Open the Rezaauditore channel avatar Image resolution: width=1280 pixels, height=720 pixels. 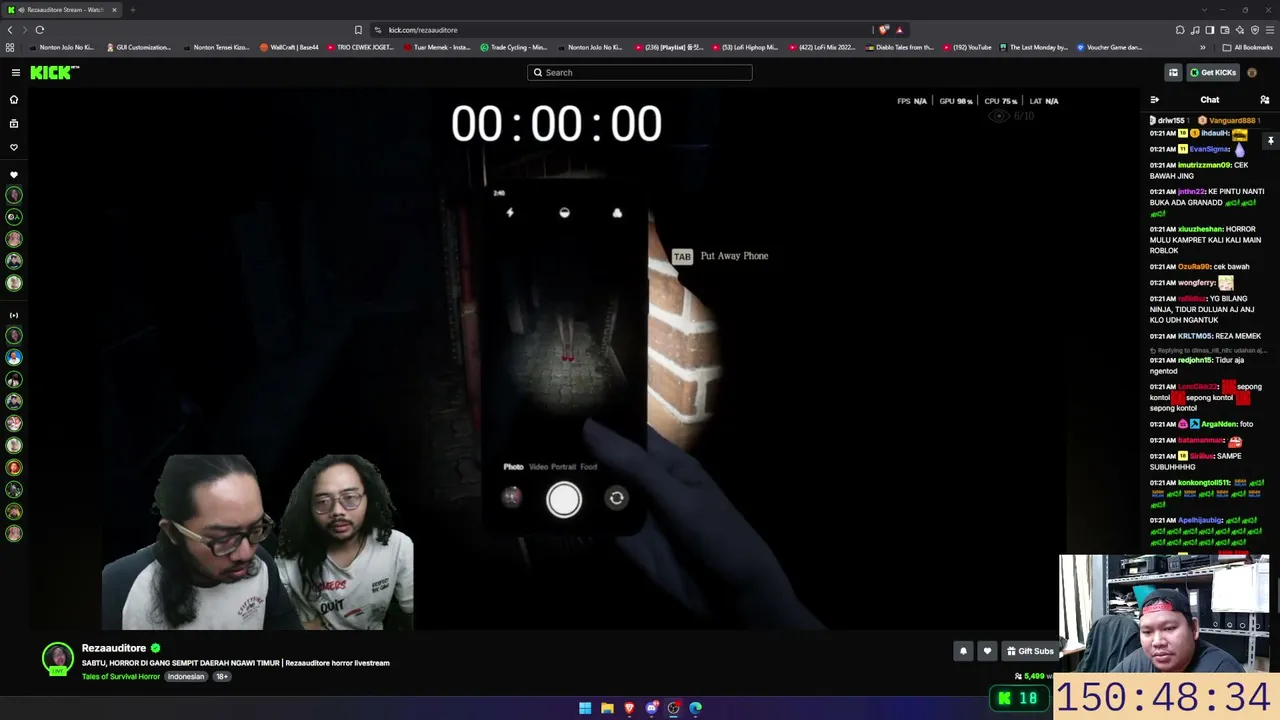[58, 658]
